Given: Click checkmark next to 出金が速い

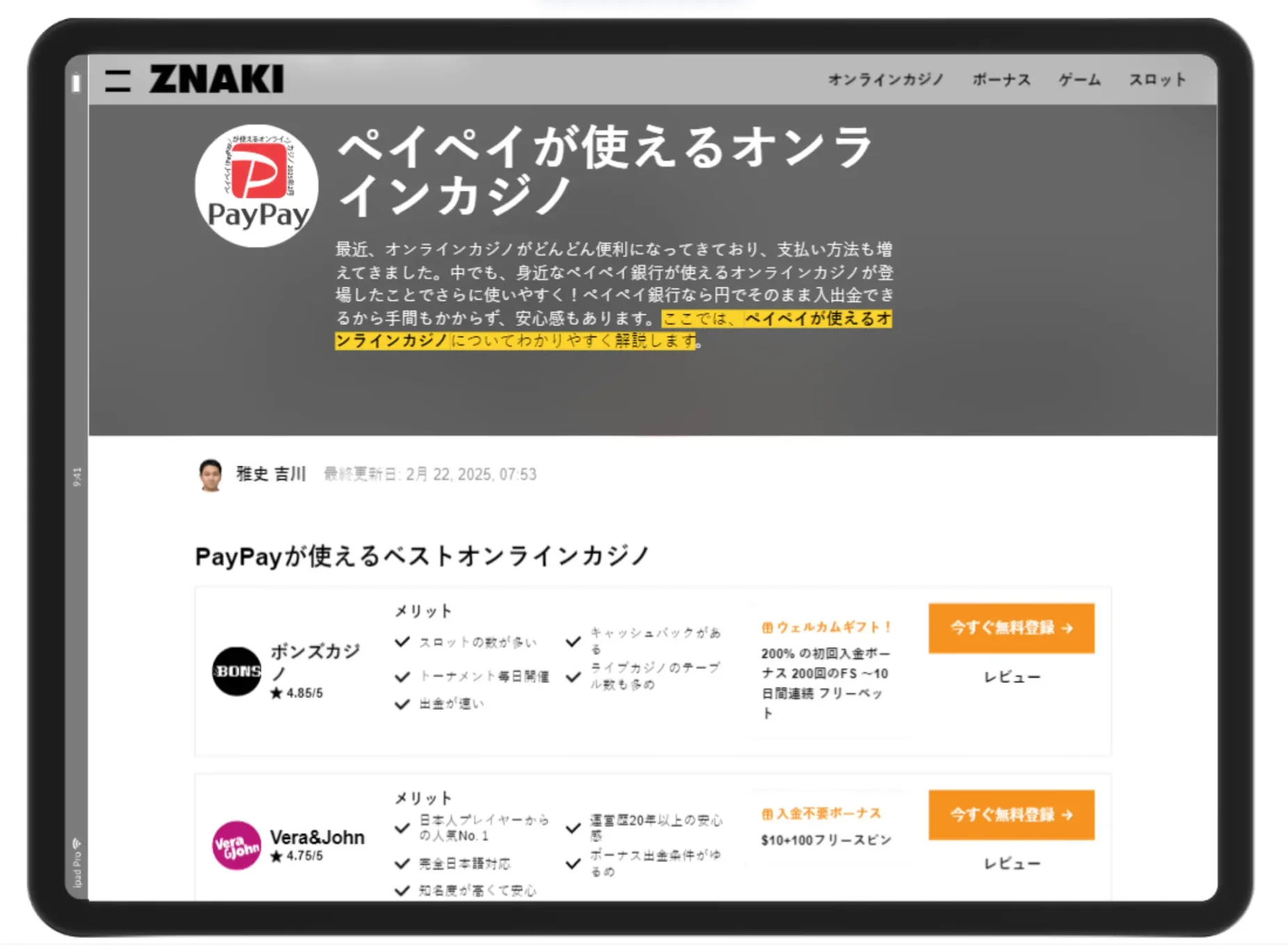Looking at the screenshot, I should (x=402, y=704).
